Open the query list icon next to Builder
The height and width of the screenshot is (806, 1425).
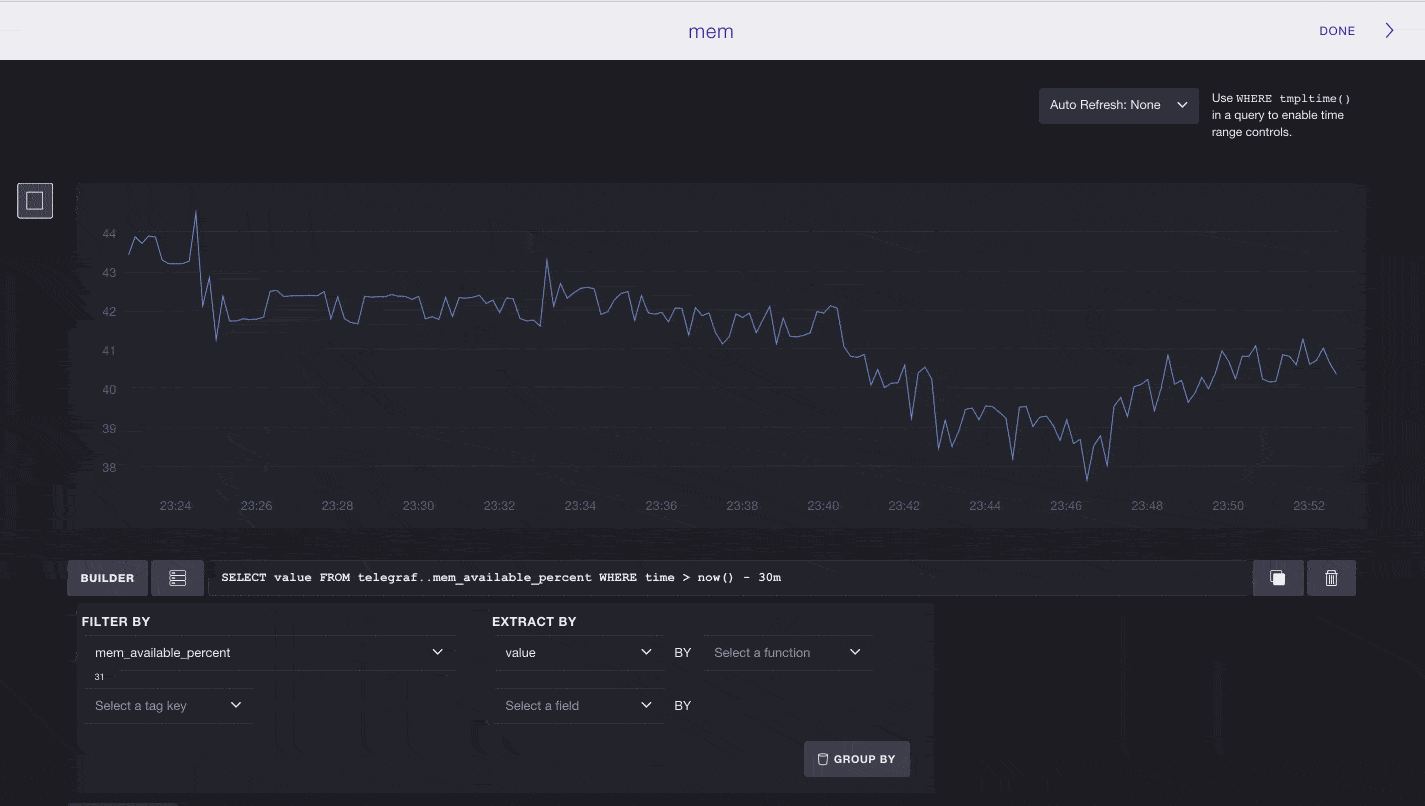click(x=177, y=578)
